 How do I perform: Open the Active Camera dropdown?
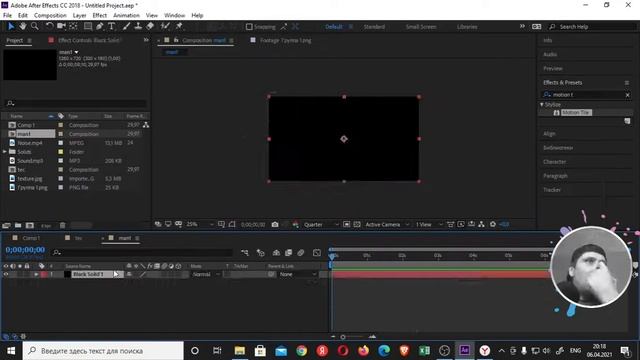387,224
